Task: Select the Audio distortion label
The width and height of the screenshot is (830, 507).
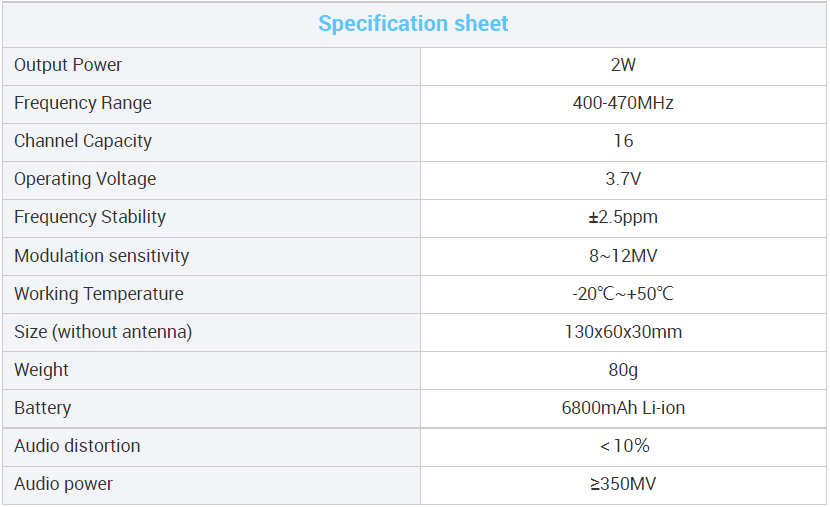Action: pos(77,446)
